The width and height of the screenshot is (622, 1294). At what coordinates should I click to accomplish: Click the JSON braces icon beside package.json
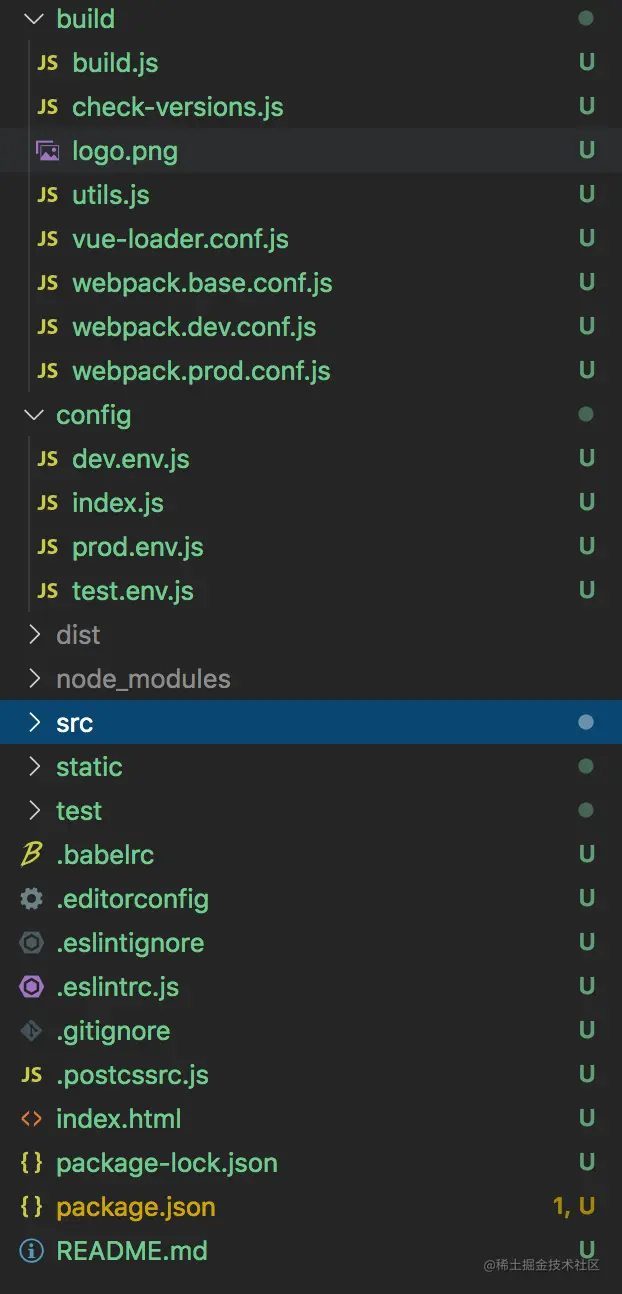pyautogui.click(x=32, y=1207)
